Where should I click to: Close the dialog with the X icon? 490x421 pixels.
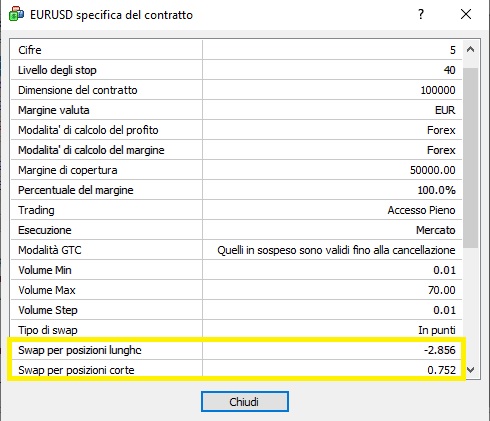[x=466, y=14]
